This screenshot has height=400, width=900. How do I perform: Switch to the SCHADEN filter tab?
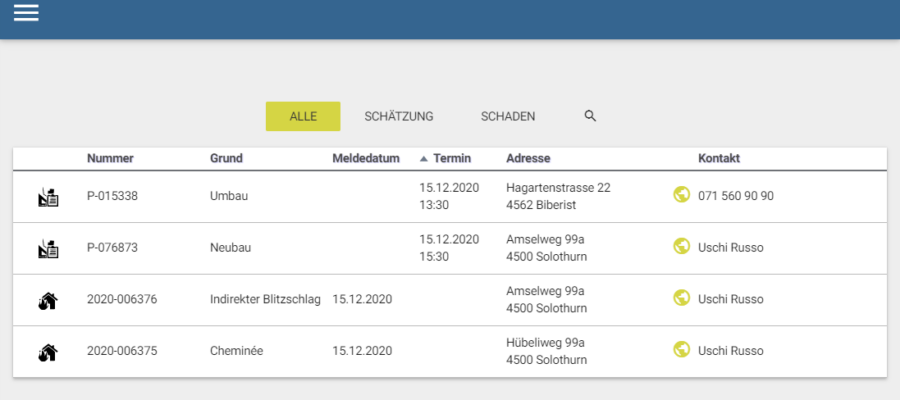tap(508, 116)
